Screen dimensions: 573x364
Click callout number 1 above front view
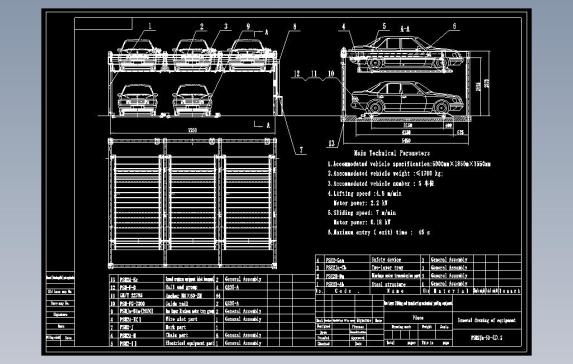pyautogui.click(x=149, y=26)
